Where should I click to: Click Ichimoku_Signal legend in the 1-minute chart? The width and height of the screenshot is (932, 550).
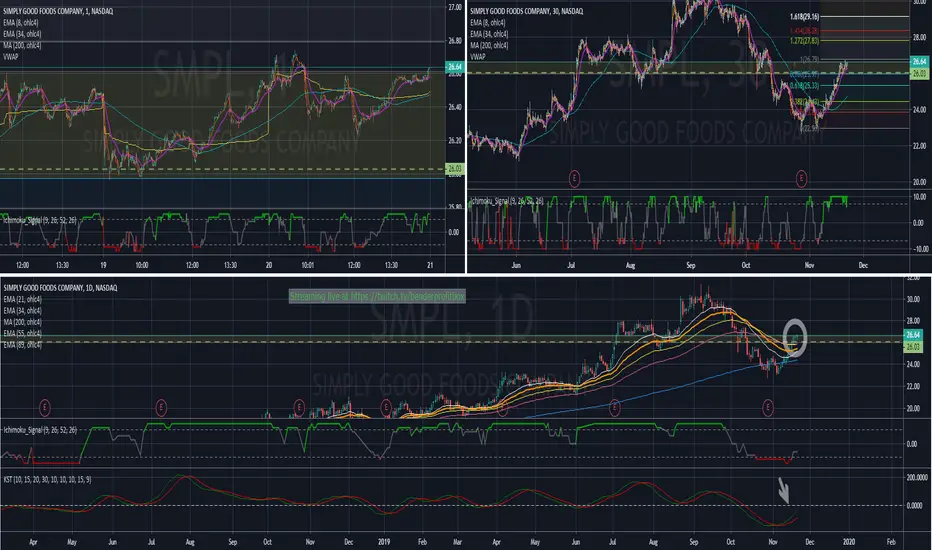pos(39,220)
